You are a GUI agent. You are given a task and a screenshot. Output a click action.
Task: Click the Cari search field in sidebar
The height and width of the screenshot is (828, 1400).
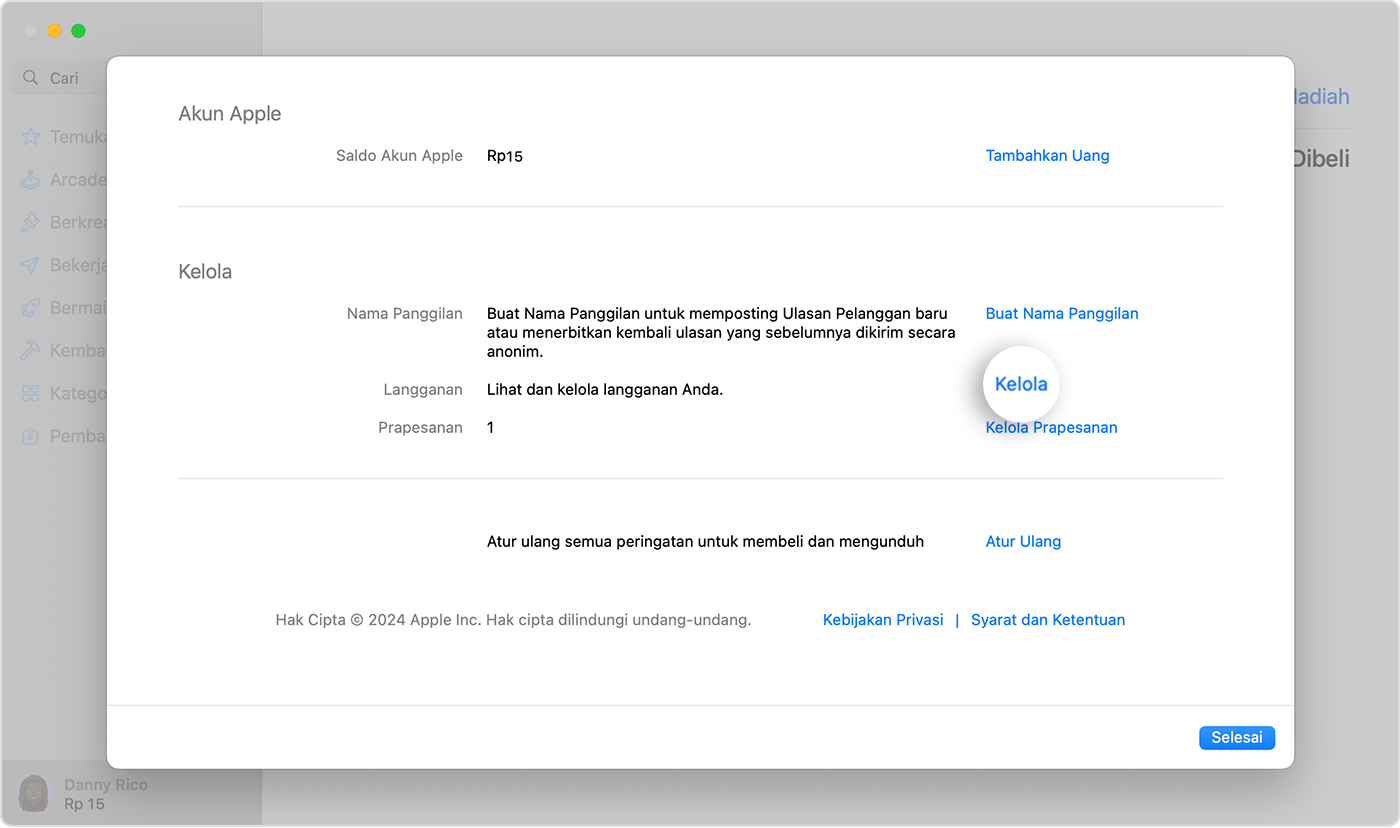coord(60,78)
